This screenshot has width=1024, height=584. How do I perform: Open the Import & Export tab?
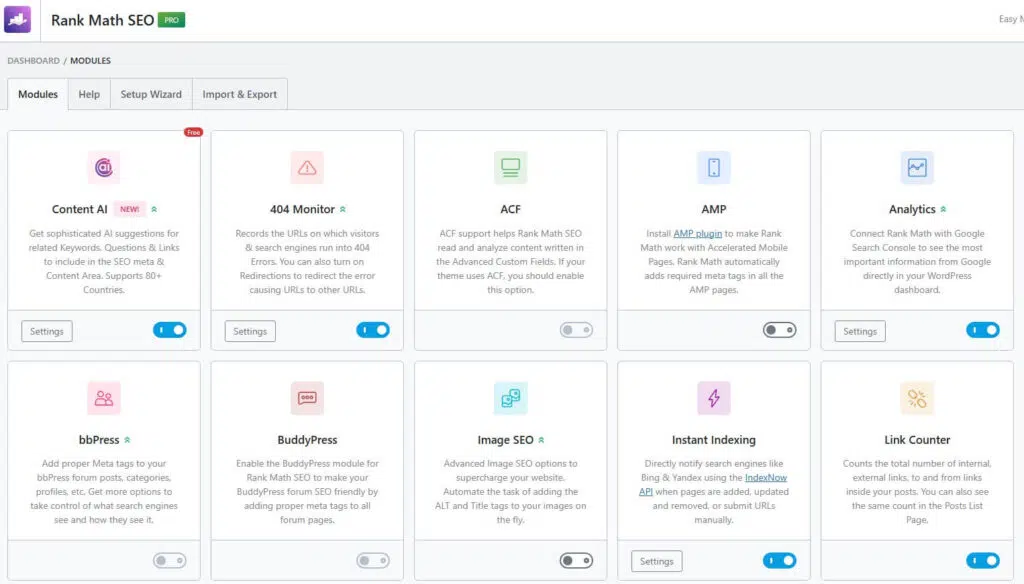239,94
